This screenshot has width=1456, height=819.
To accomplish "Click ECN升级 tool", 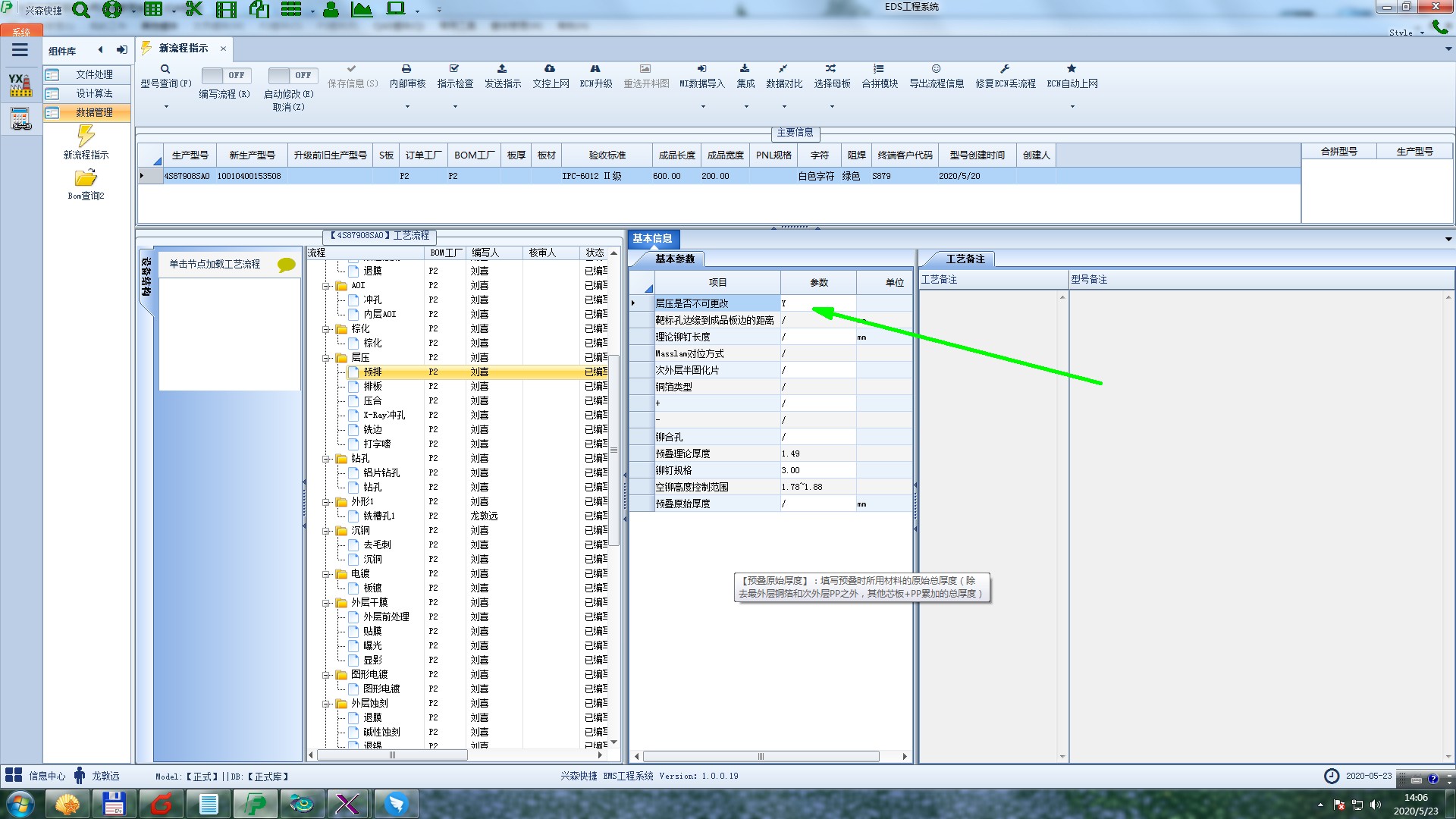I will pyautogui.click(x=596, y=77).
